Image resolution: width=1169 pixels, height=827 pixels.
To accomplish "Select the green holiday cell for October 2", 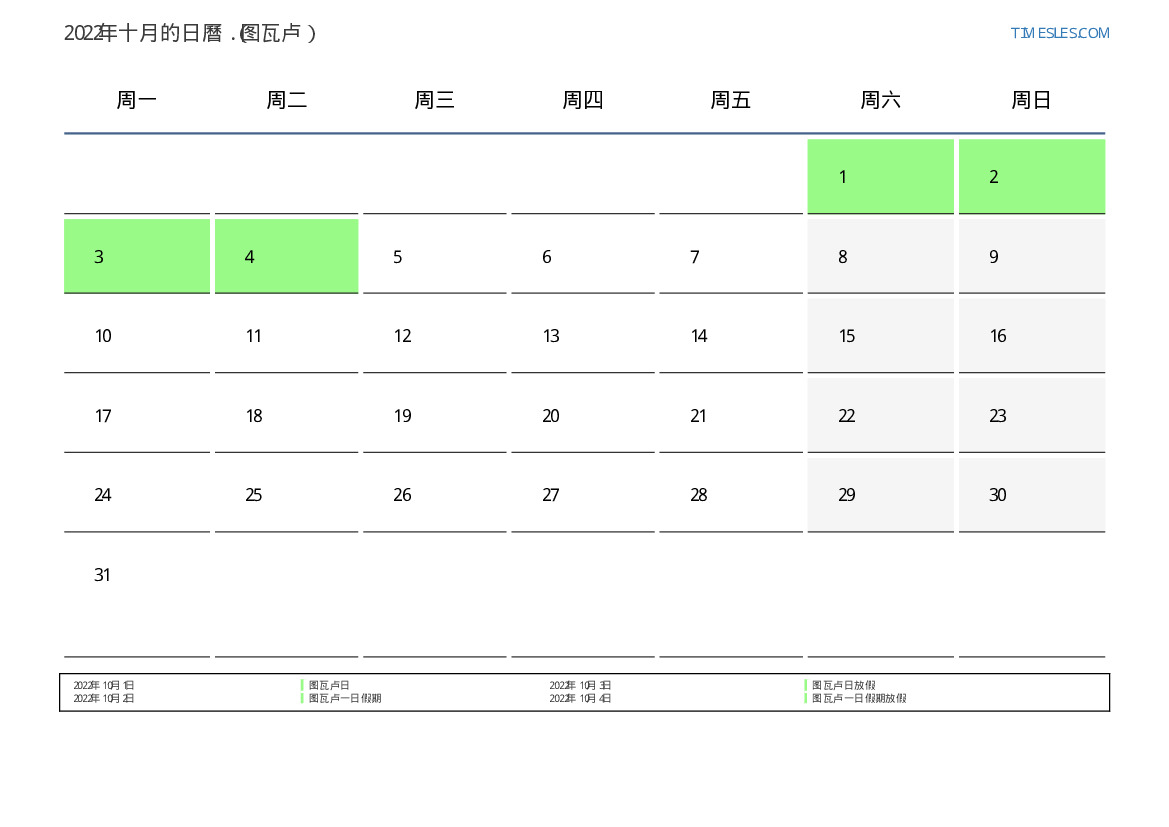I will click(1031, 177).
